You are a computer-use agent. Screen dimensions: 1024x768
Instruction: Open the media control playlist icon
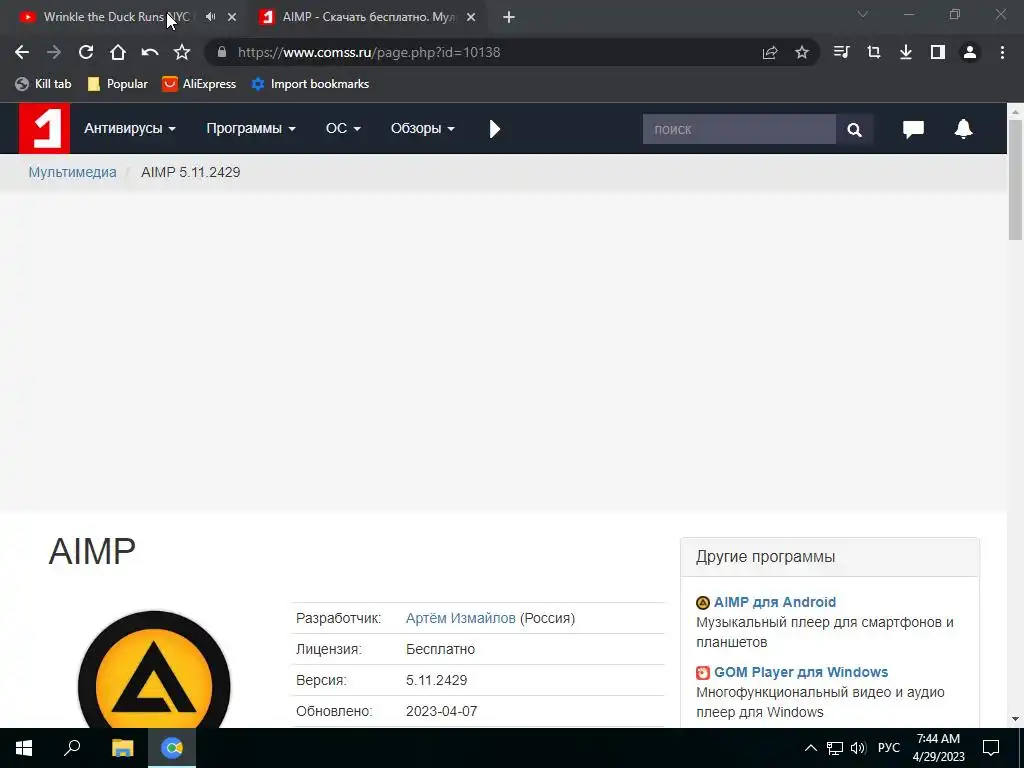pyautogui.click(x=841, y=52)
